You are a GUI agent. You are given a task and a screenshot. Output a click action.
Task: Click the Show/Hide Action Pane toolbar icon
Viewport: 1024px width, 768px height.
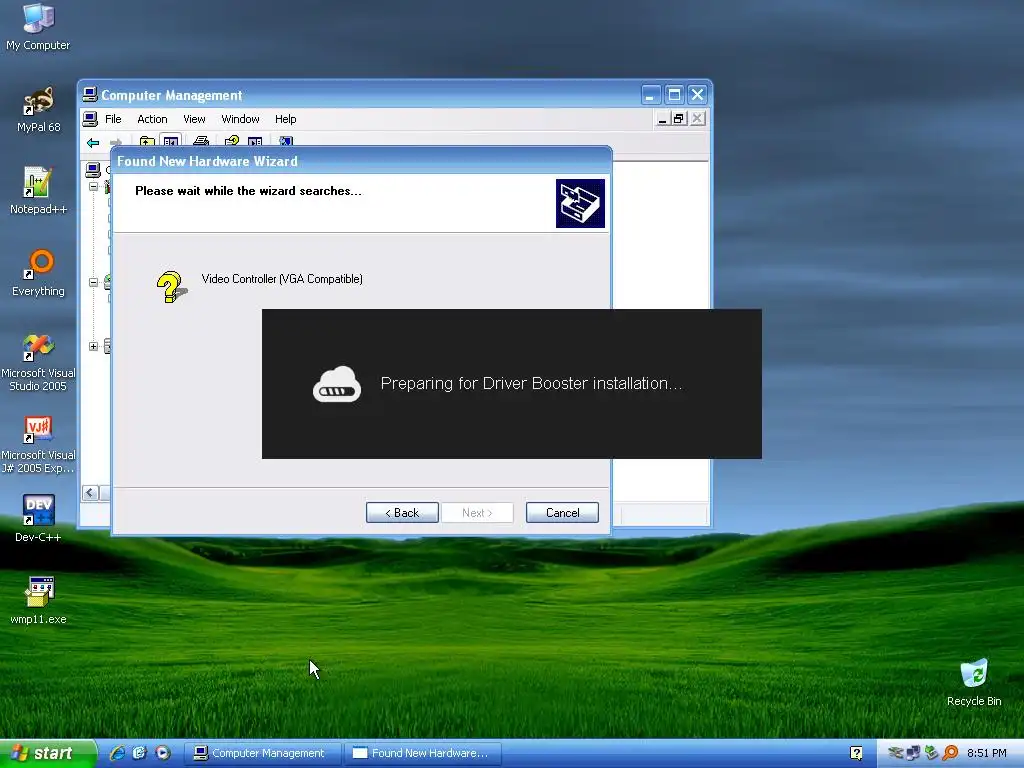pos(255,141)
